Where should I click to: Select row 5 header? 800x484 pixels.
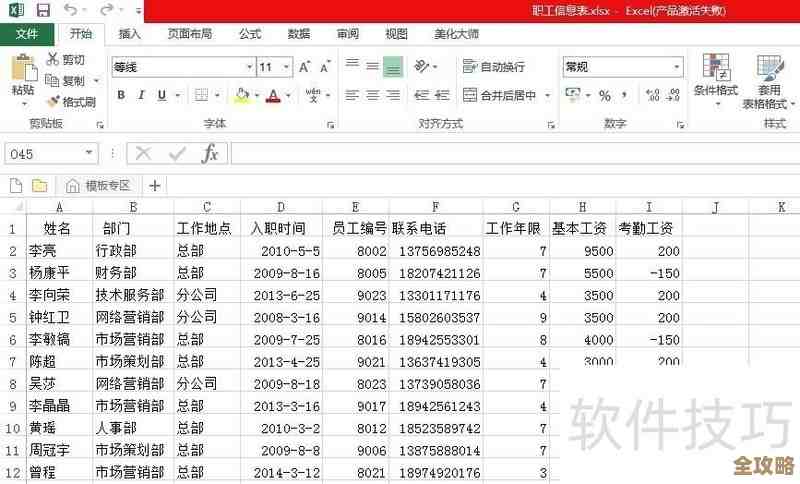13,317
